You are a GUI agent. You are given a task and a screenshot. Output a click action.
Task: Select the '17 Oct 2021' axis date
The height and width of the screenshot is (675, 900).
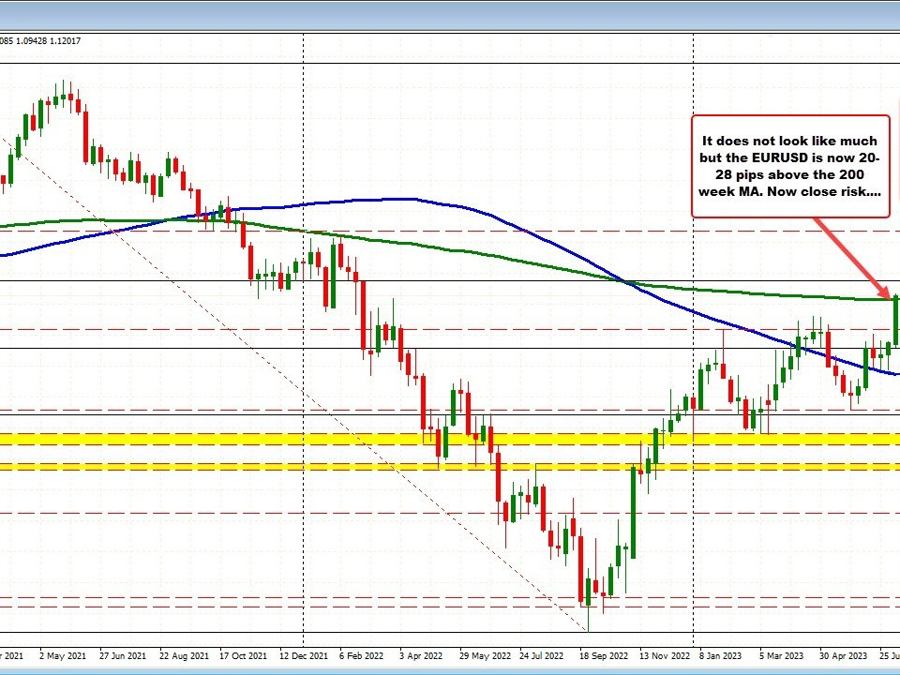[243, 655]
